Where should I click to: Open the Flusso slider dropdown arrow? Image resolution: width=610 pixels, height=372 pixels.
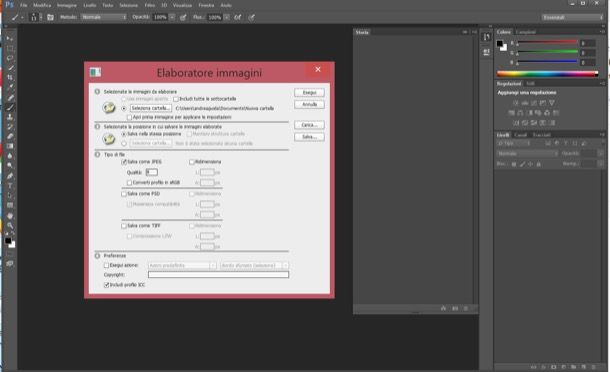tap(226, 17)
